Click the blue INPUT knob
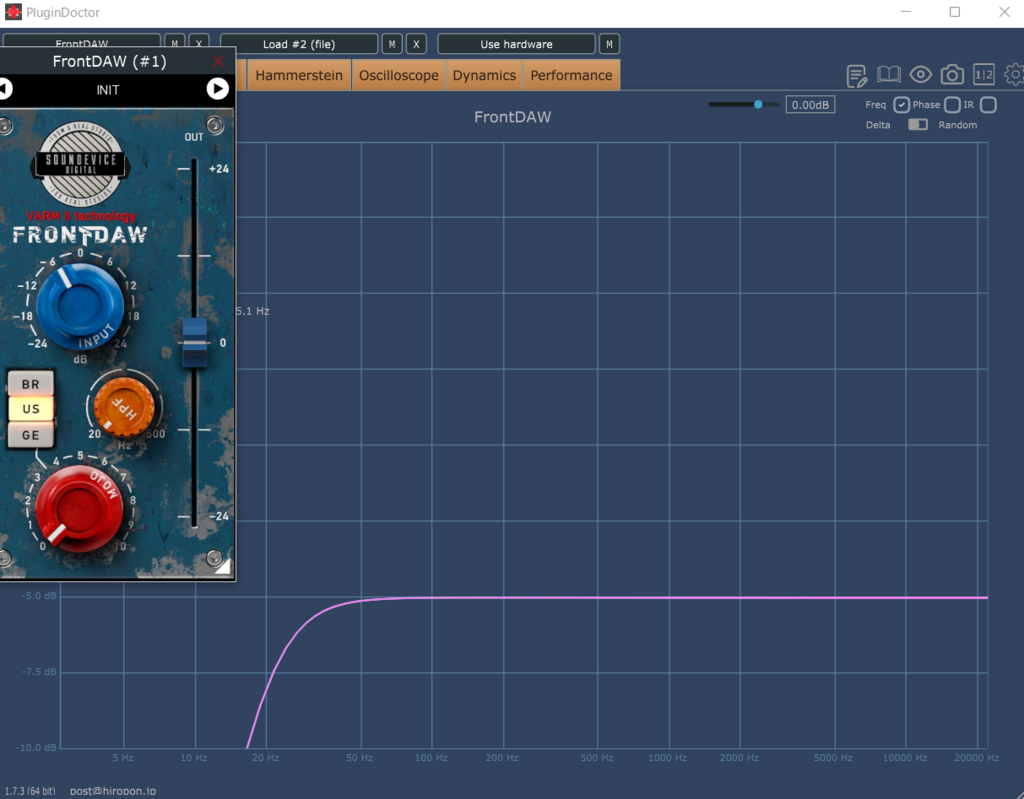1024x799 pixels. [x=80, y=306]
